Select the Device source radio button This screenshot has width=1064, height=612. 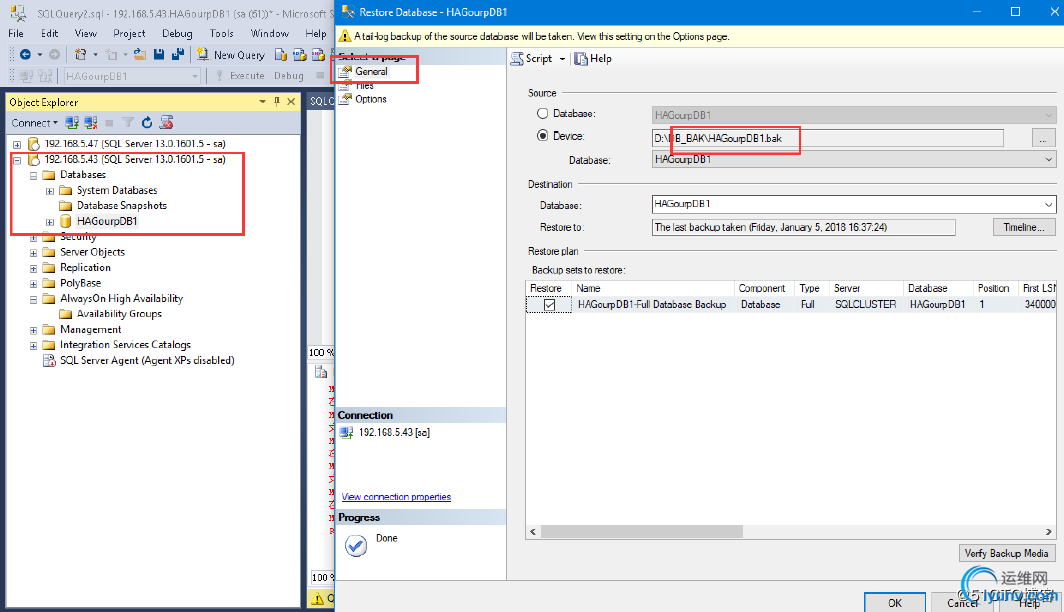click(x=543, y=136)
